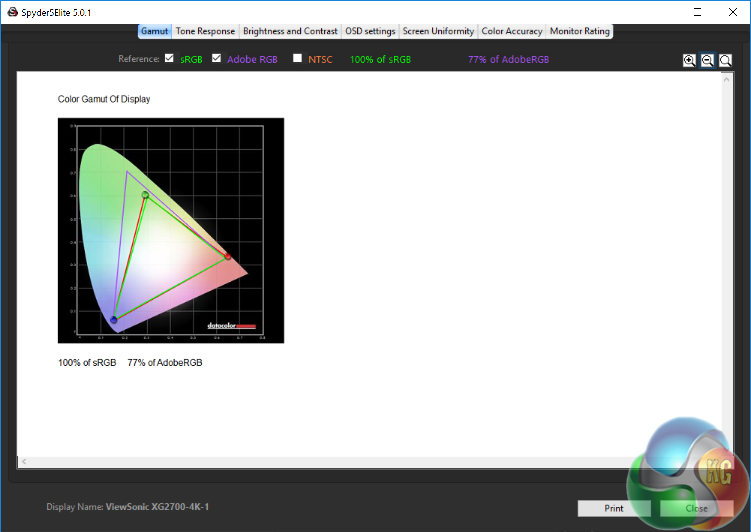Open the Brightness and Contrast tab
Screen dimensions: 751x532
(290, 31)
